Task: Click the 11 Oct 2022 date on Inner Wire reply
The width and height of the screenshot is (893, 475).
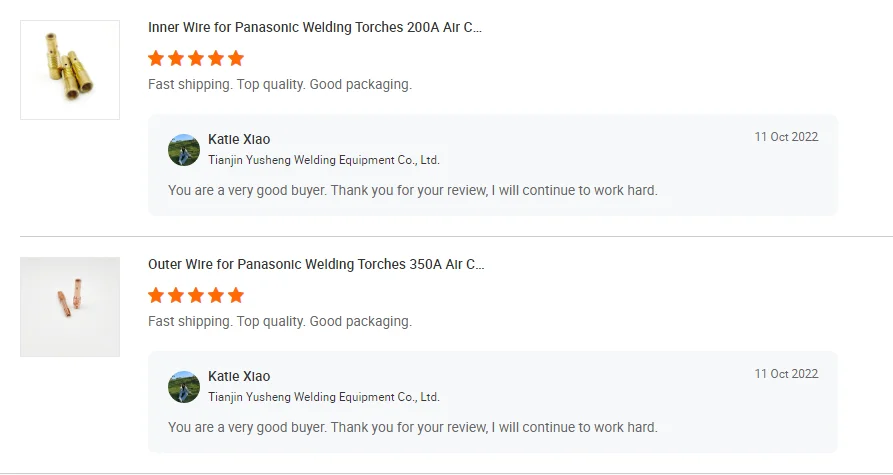Action: [786, 137]
